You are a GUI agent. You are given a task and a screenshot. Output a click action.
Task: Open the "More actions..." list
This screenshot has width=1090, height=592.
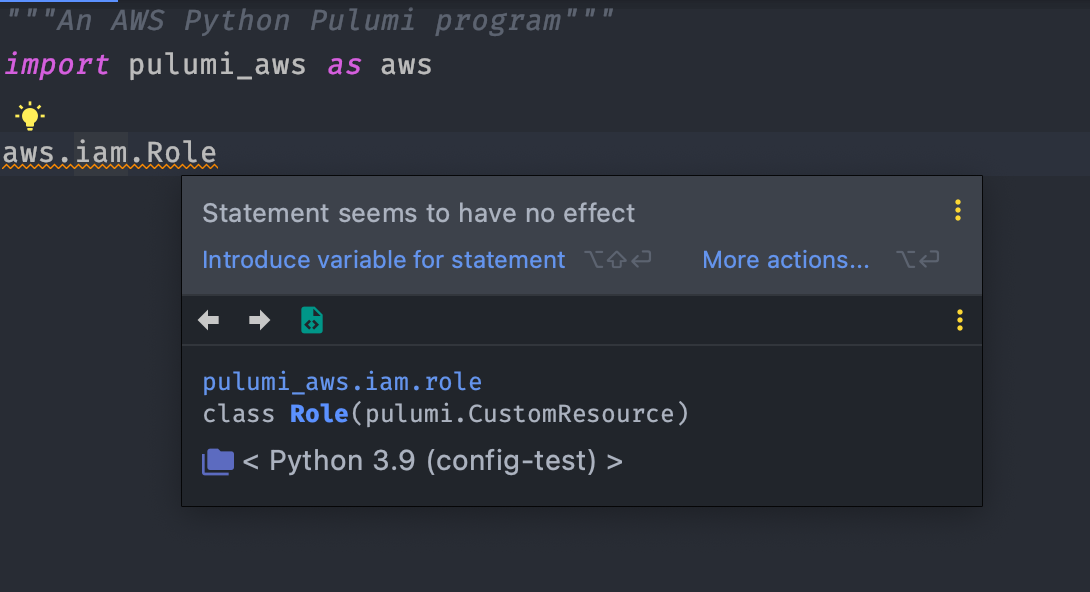click(x=786, y=260)
